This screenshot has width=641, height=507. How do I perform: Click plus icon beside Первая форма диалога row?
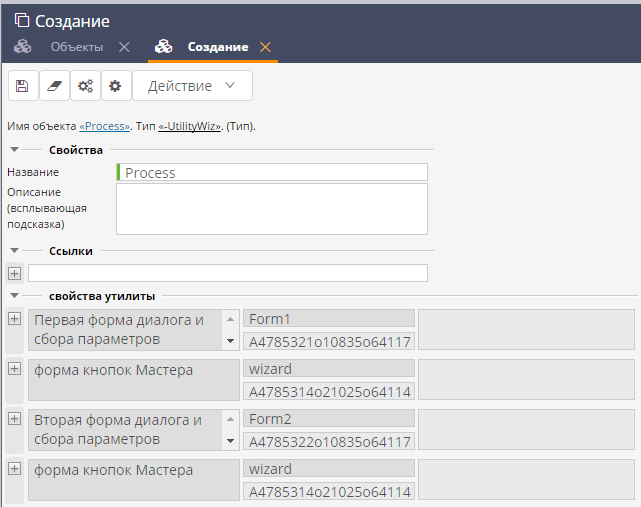point(14,319)
